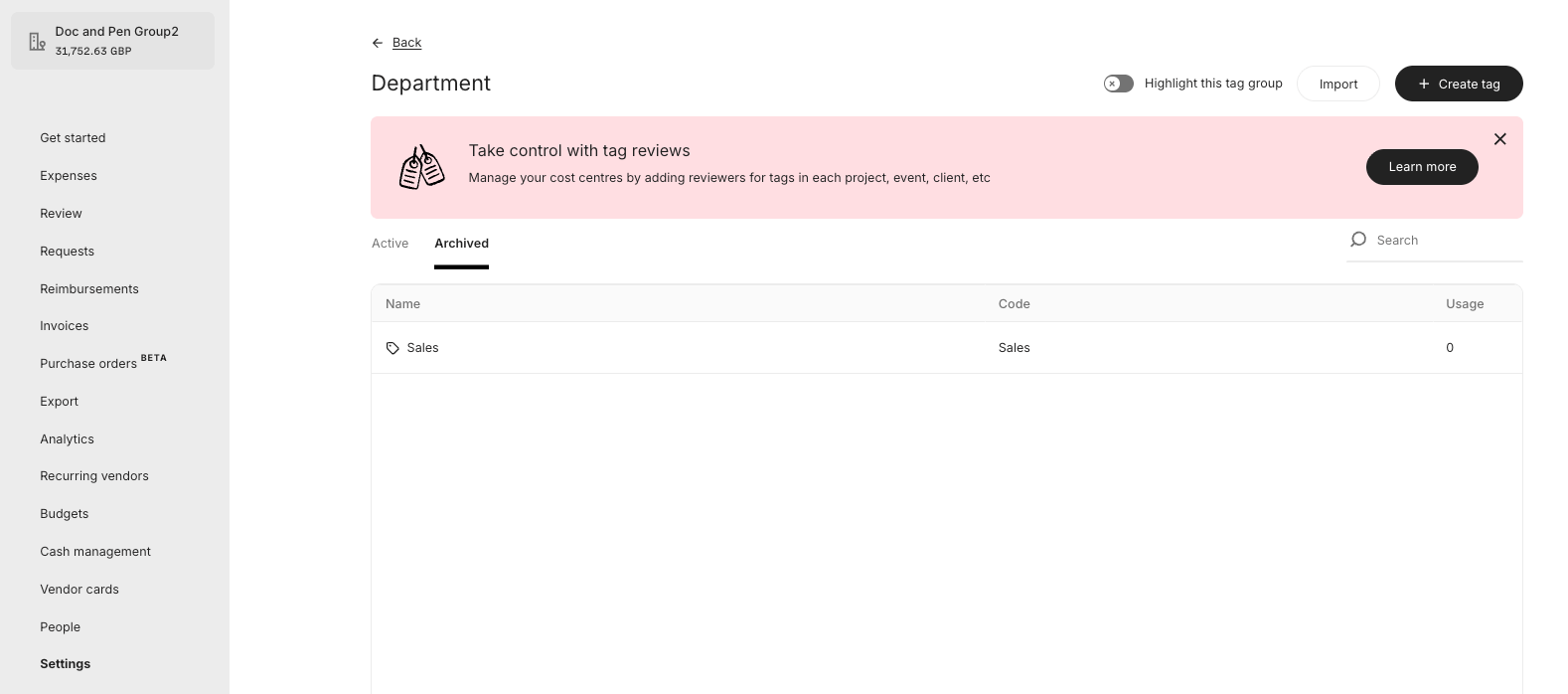Open Purchase orders beta page
The height and width of the screenshot is (694, 1568).
click(x=103, y=363)
